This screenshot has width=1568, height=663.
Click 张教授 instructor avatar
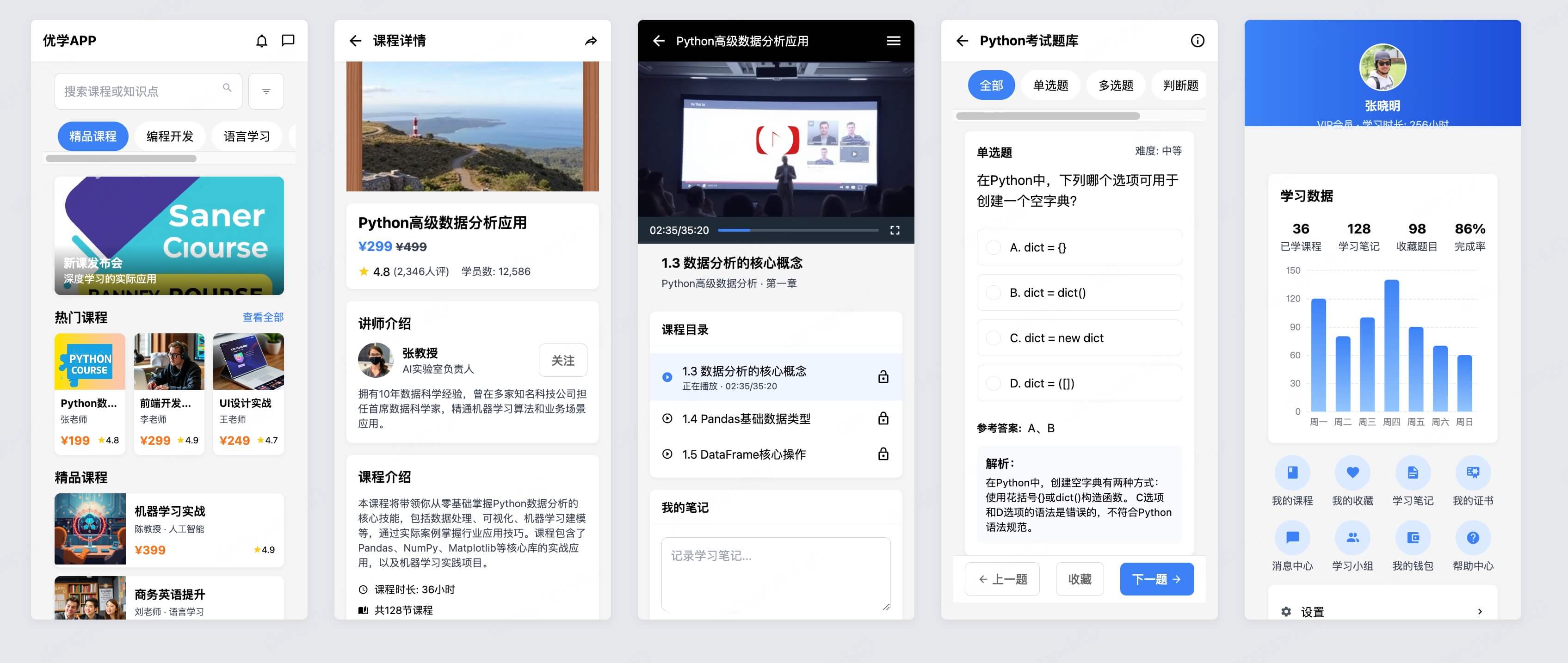(376, 361)
